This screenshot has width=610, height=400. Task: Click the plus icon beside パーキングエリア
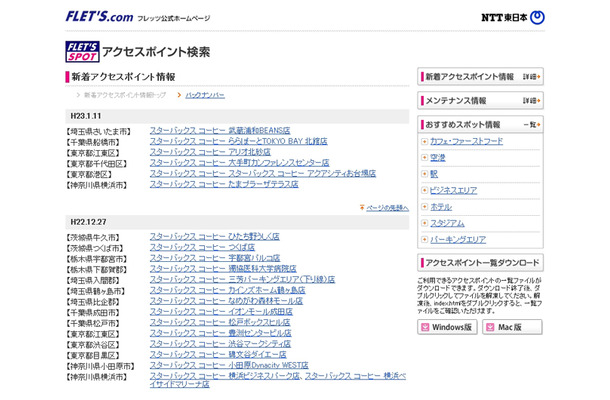pos(424,239)
